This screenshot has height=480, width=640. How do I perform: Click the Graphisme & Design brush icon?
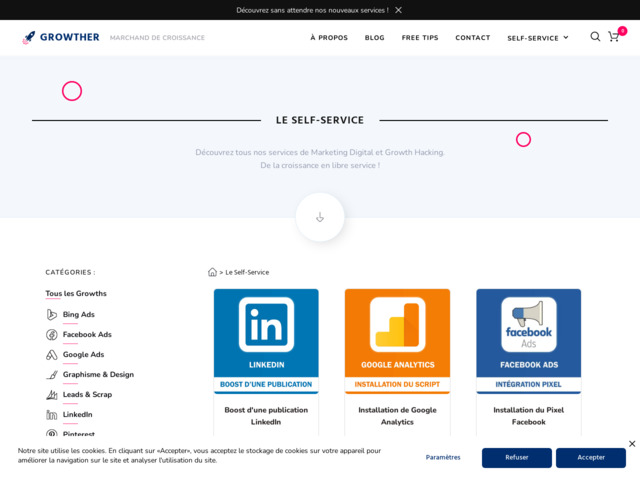click(51, 375)
